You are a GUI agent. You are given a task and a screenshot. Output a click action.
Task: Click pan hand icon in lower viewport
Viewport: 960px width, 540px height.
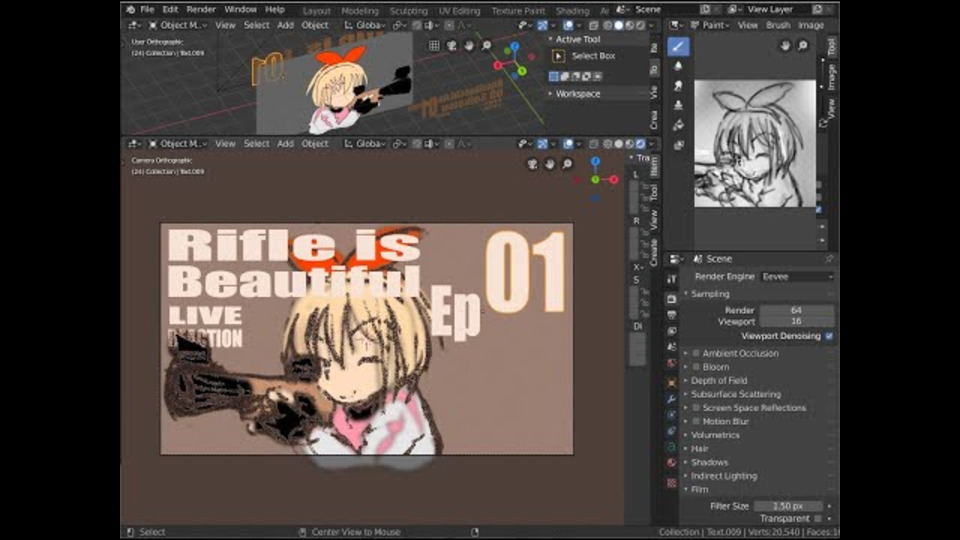click(x=550, y=164)
